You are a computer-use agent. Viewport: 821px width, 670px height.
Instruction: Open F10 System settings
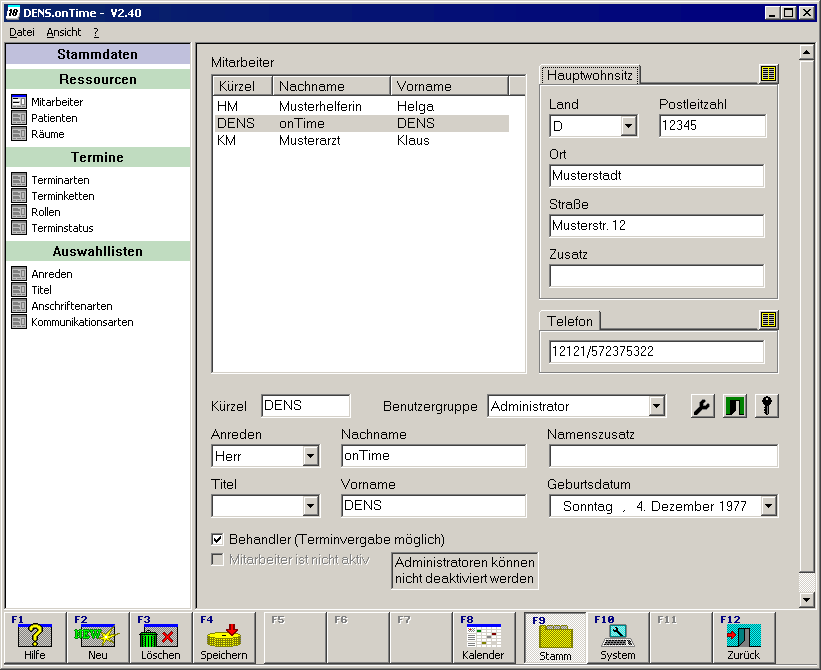618,637
